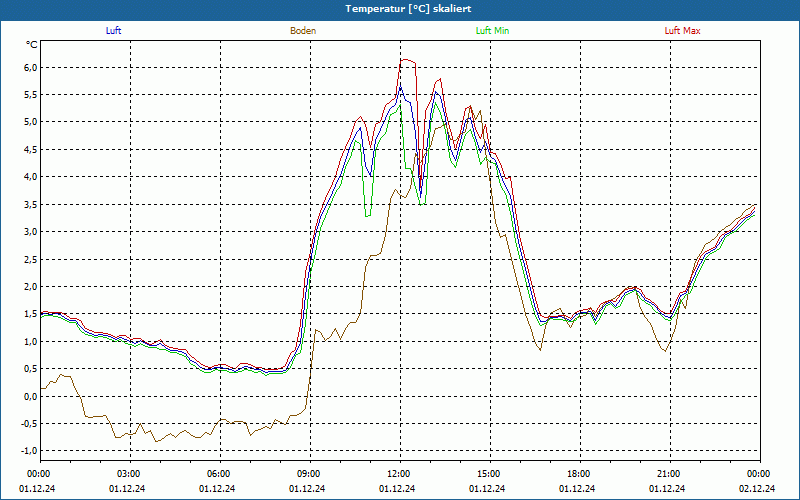
Task: Click the 5,0 y-axis value
Action: click(x=31, y=122)
